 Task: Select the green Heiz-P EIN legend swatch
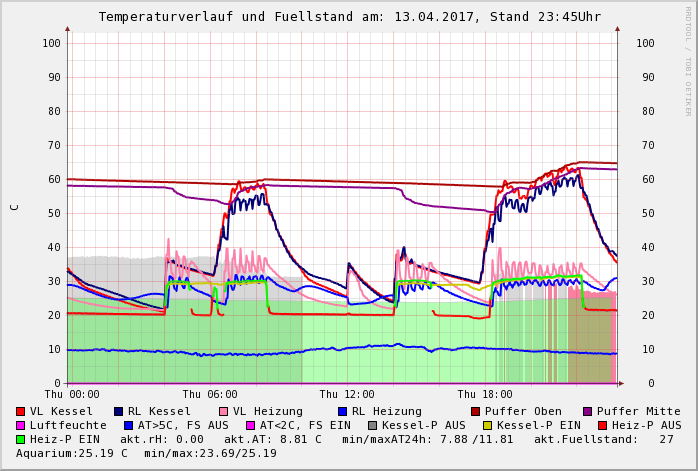pos(21,439)
